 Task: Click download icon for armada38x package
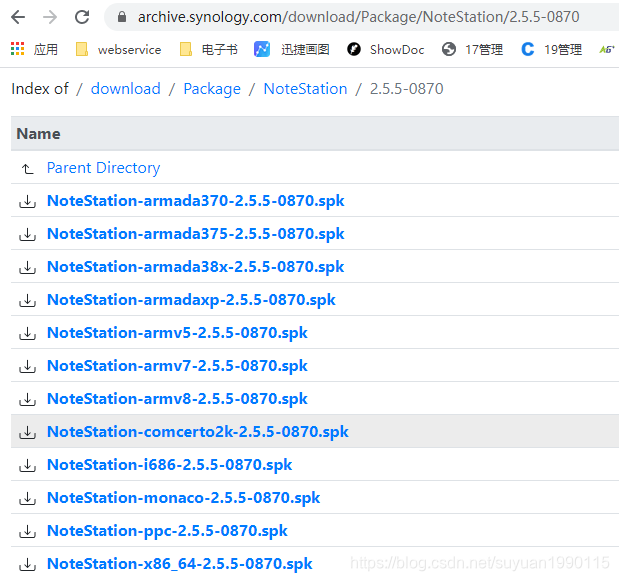pyautogui.click(x=27, y=268)
